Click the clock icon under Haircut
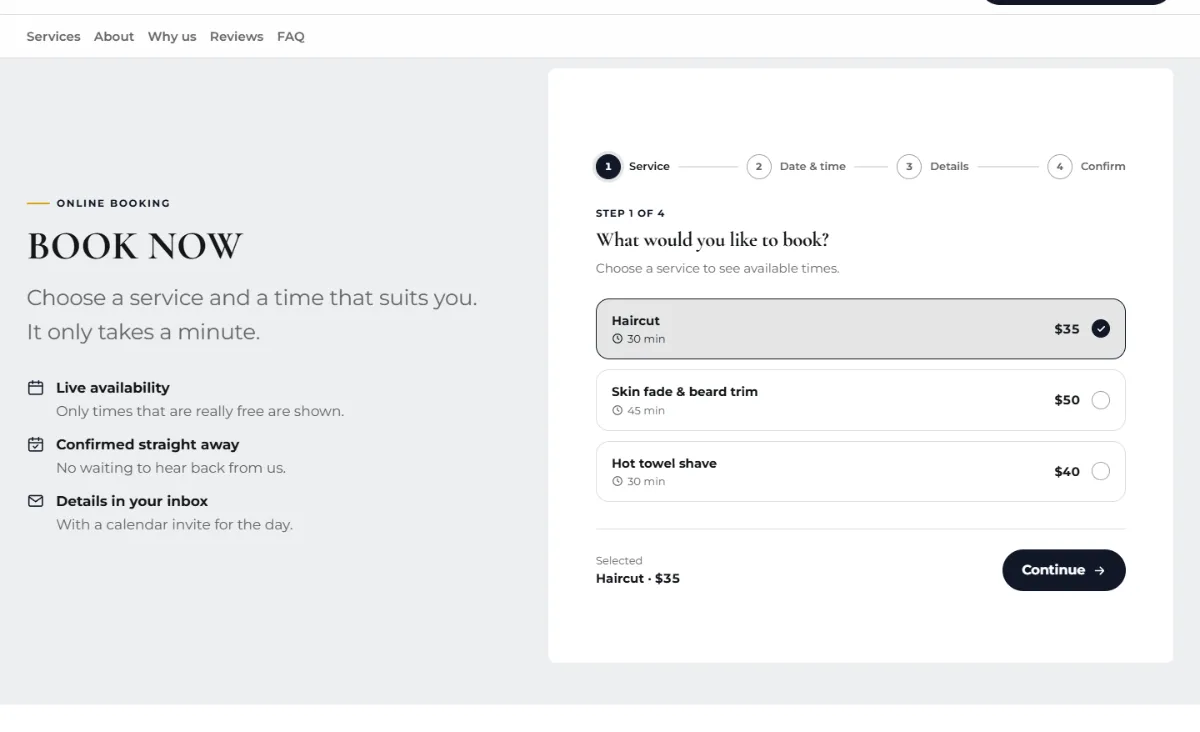This screenshot has width=1200, height=732. tap(617, 339)
